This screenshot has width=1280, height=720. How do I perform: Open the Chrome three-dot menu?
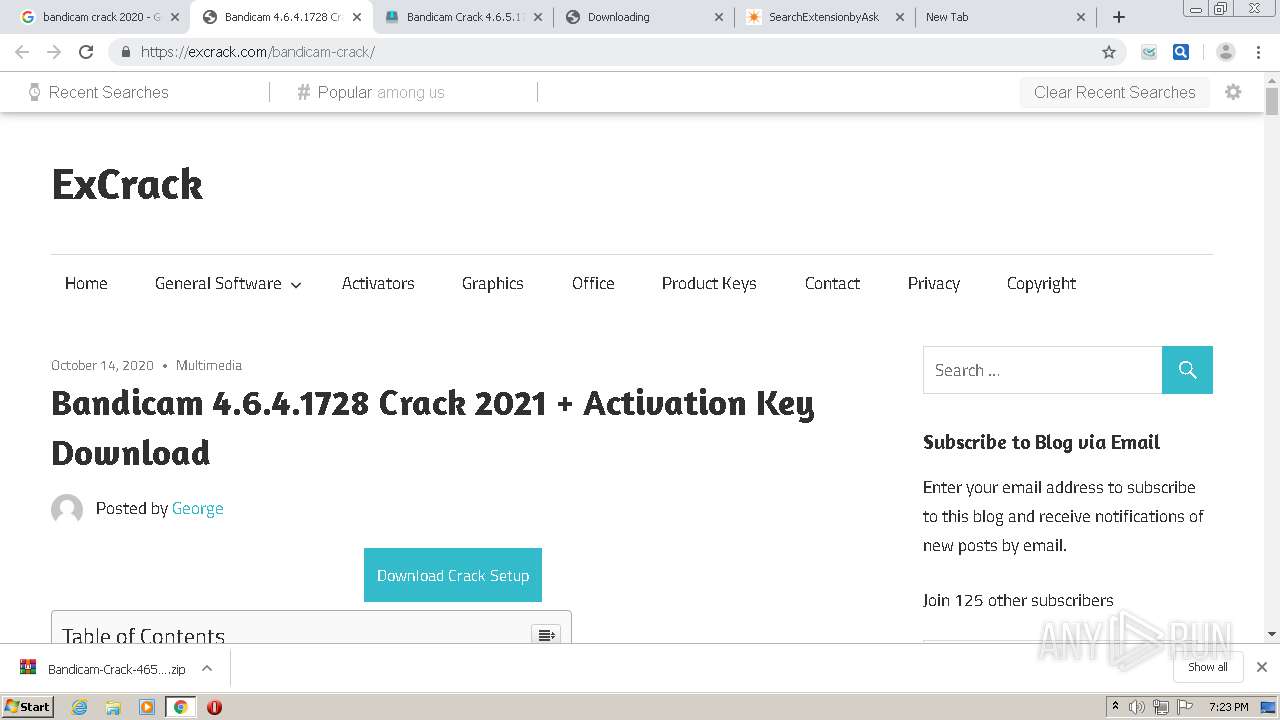1258,52
